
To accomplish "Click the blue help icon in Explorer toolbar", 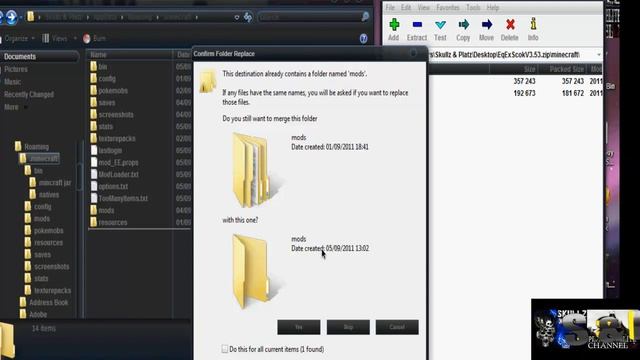I will point(363,38).
